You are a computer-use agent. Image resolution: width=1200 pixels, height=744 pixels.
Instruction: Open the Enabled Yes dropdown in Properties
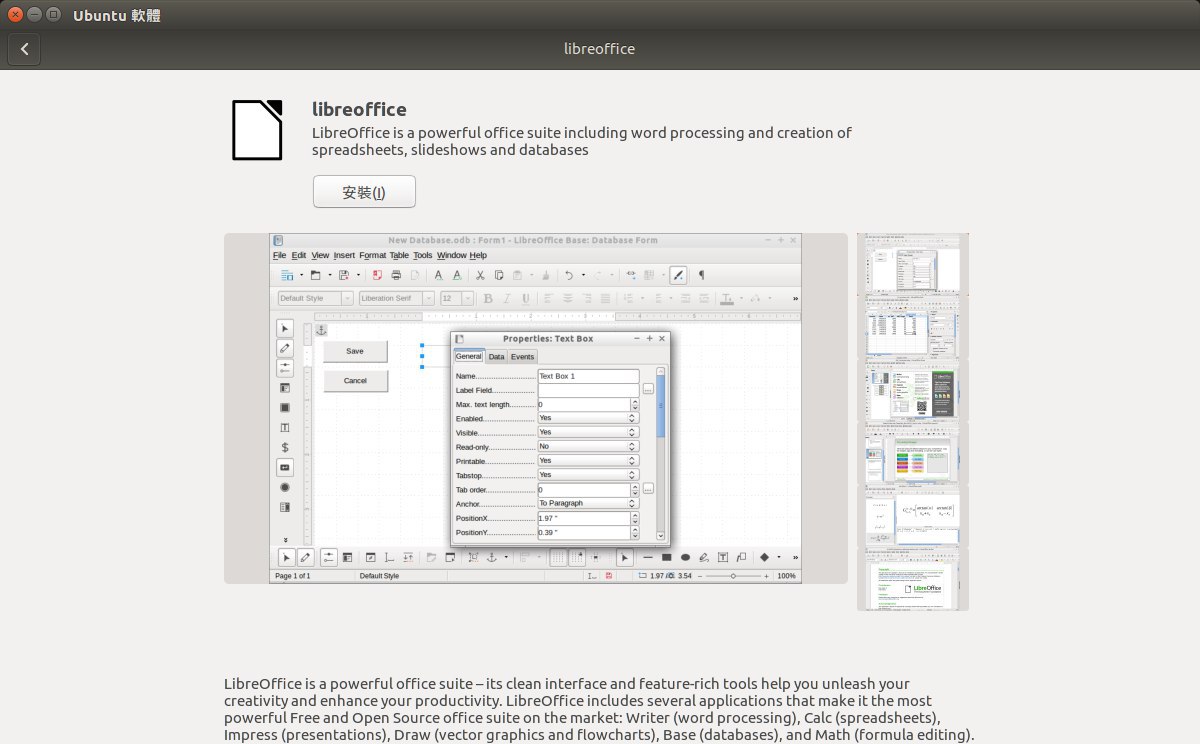(x=588, y=418)
